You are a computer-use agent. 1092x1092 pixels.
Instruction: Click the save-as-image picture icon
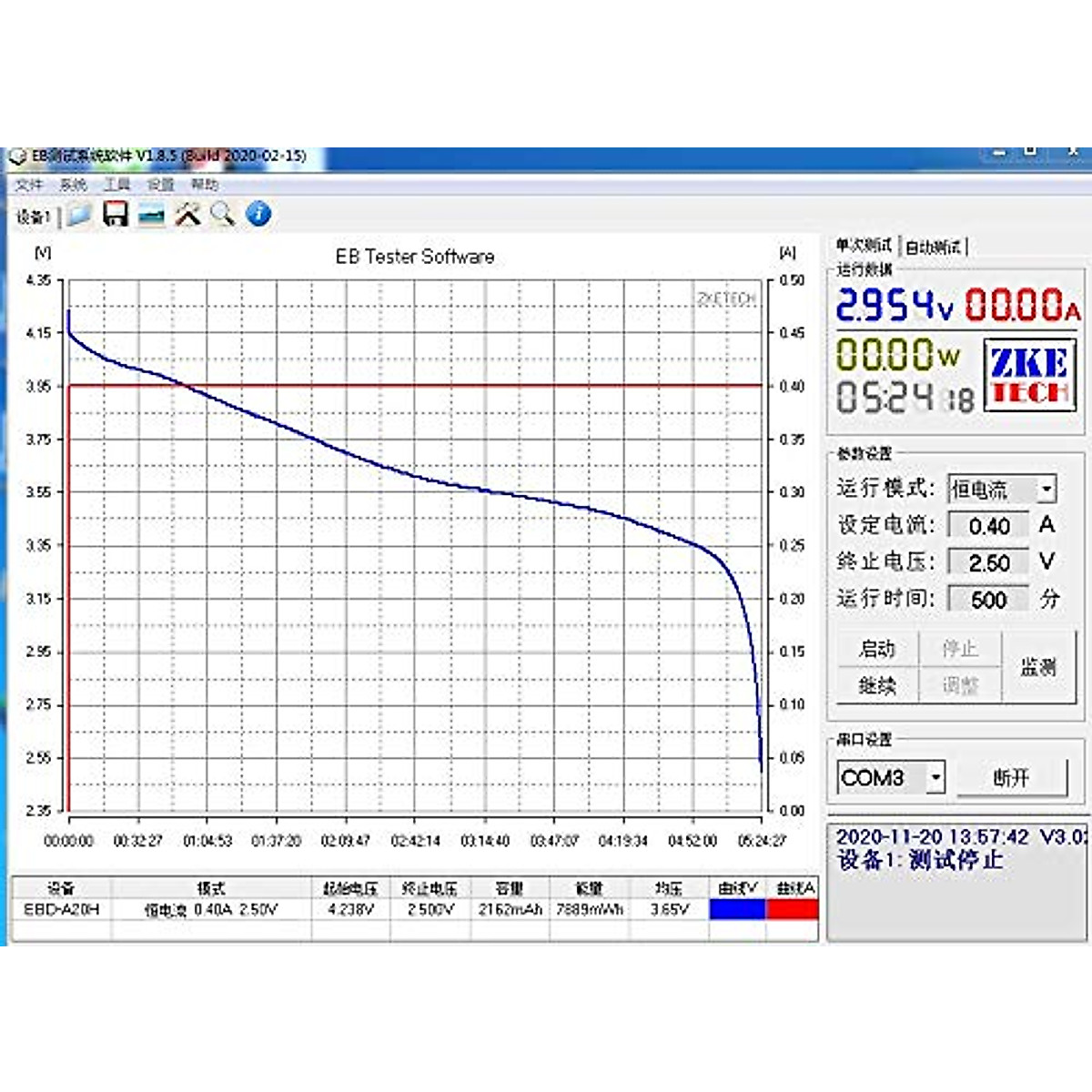(151, 216)
